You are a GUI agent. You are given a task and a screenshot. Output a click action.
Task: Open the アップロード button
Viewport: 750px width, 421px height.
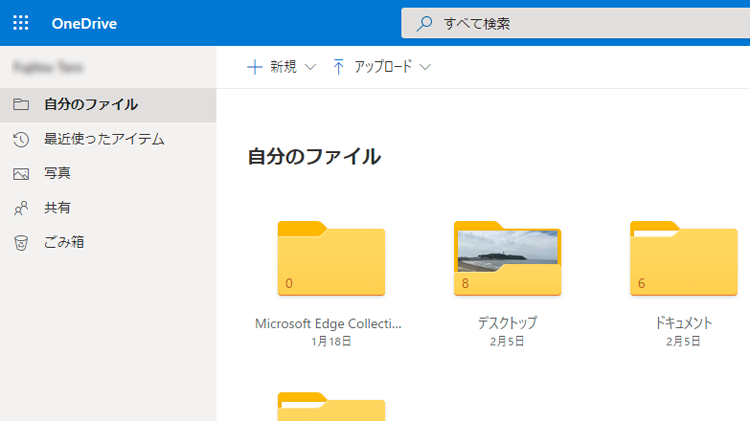pos(382,67)
